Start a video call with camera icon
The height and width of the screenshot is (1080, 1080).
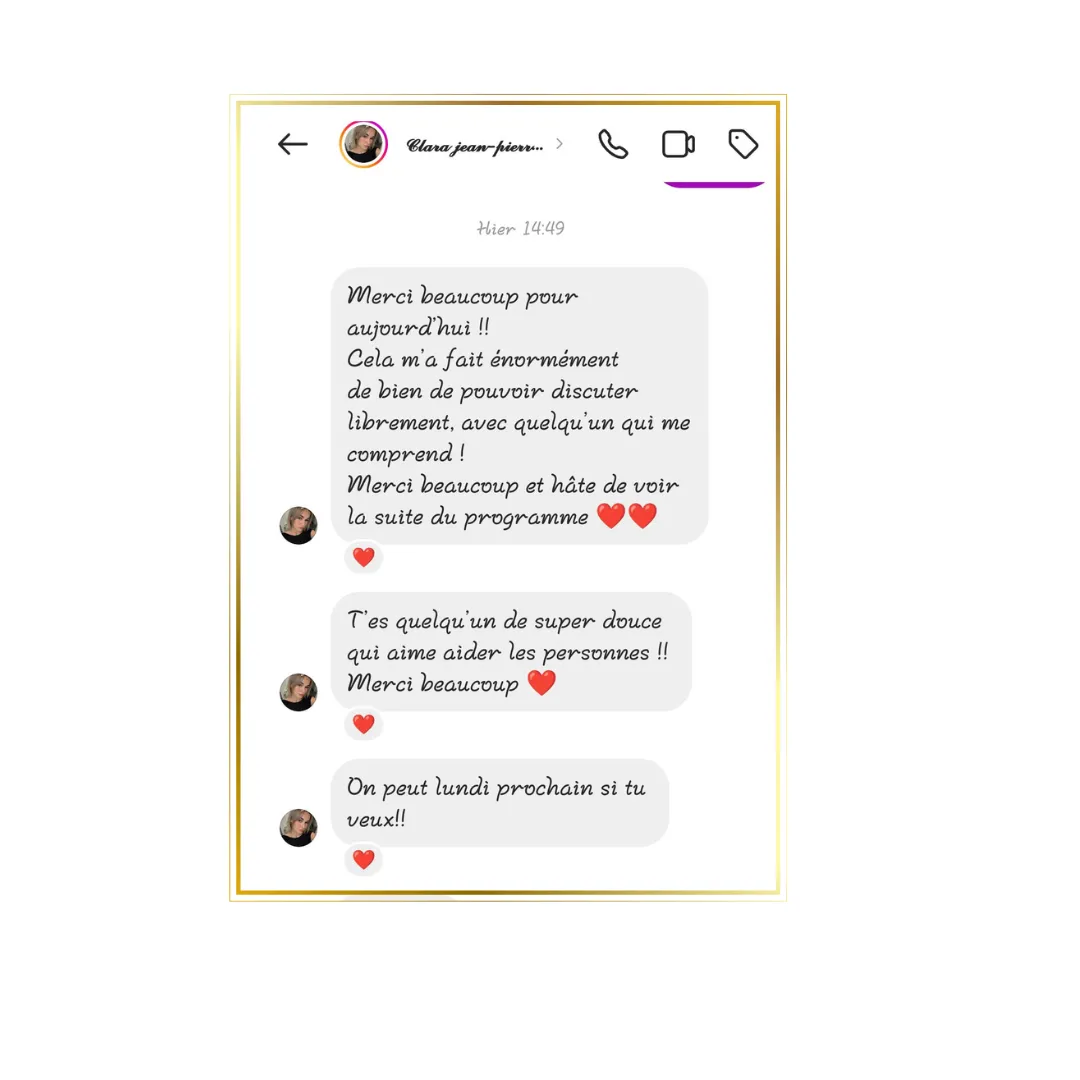click(678, 144)
